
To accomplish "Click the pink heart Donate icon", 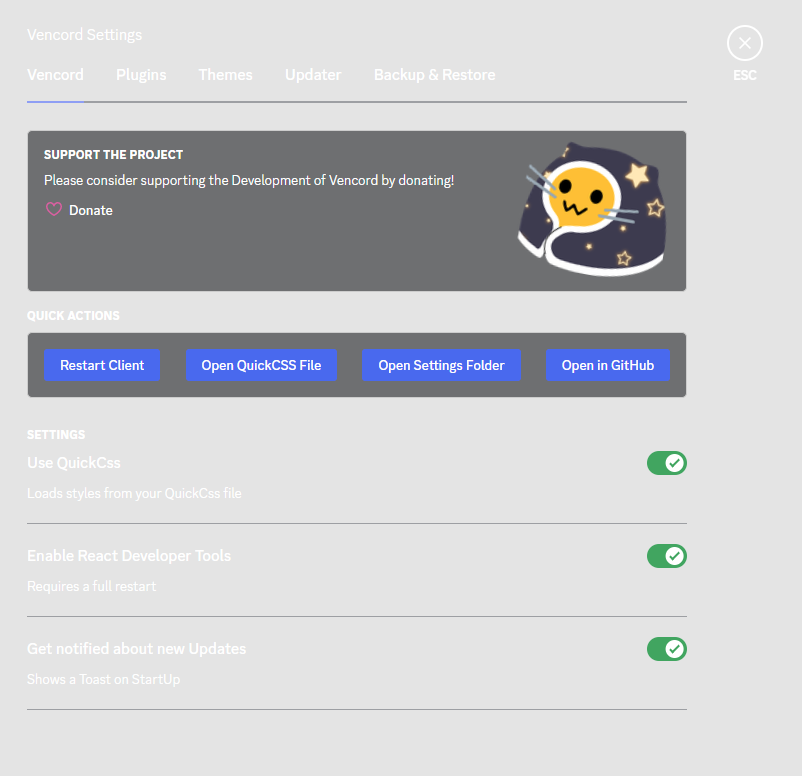I will pyautogui.click(x=54, y=209).
